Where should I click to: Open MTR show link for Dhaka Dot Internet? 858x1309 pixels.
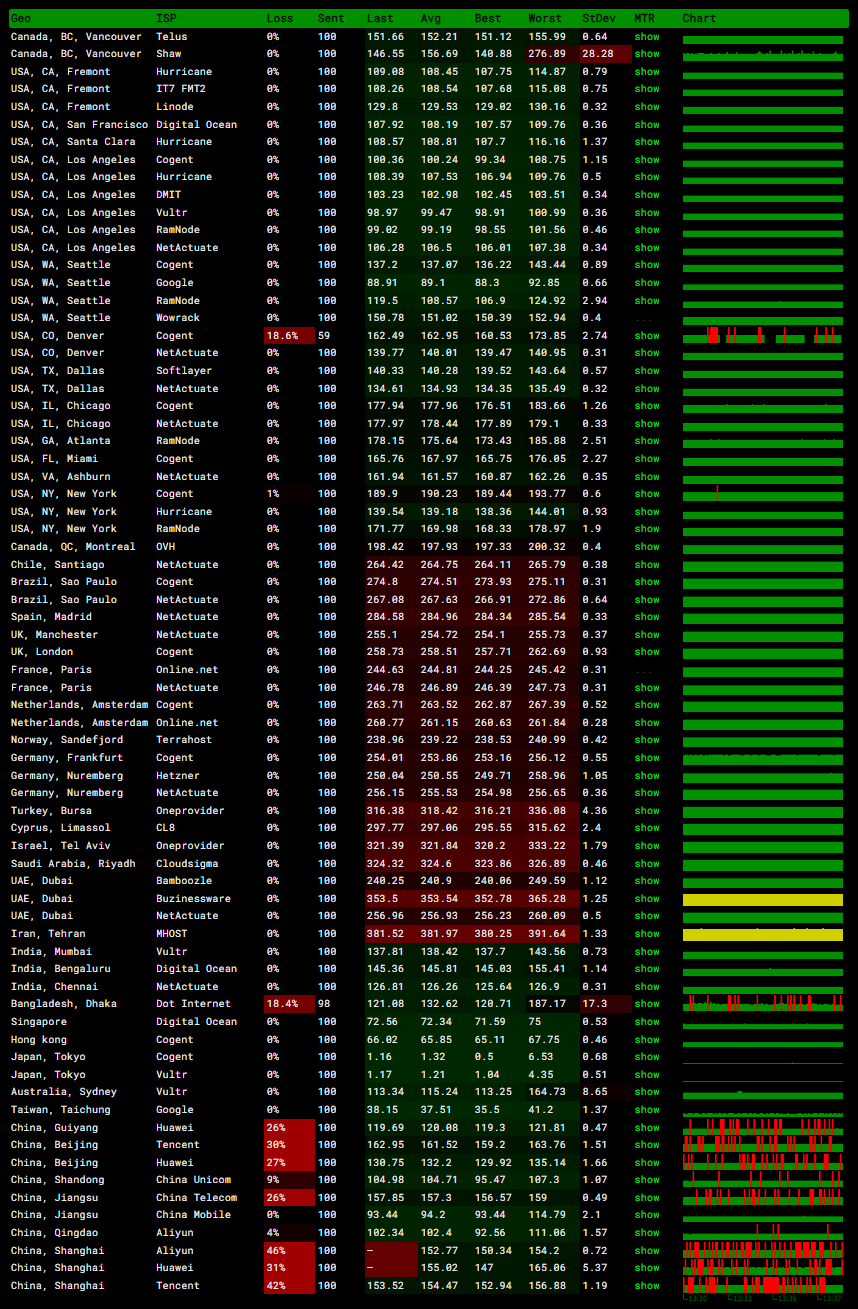click(x=647, y=1004)
